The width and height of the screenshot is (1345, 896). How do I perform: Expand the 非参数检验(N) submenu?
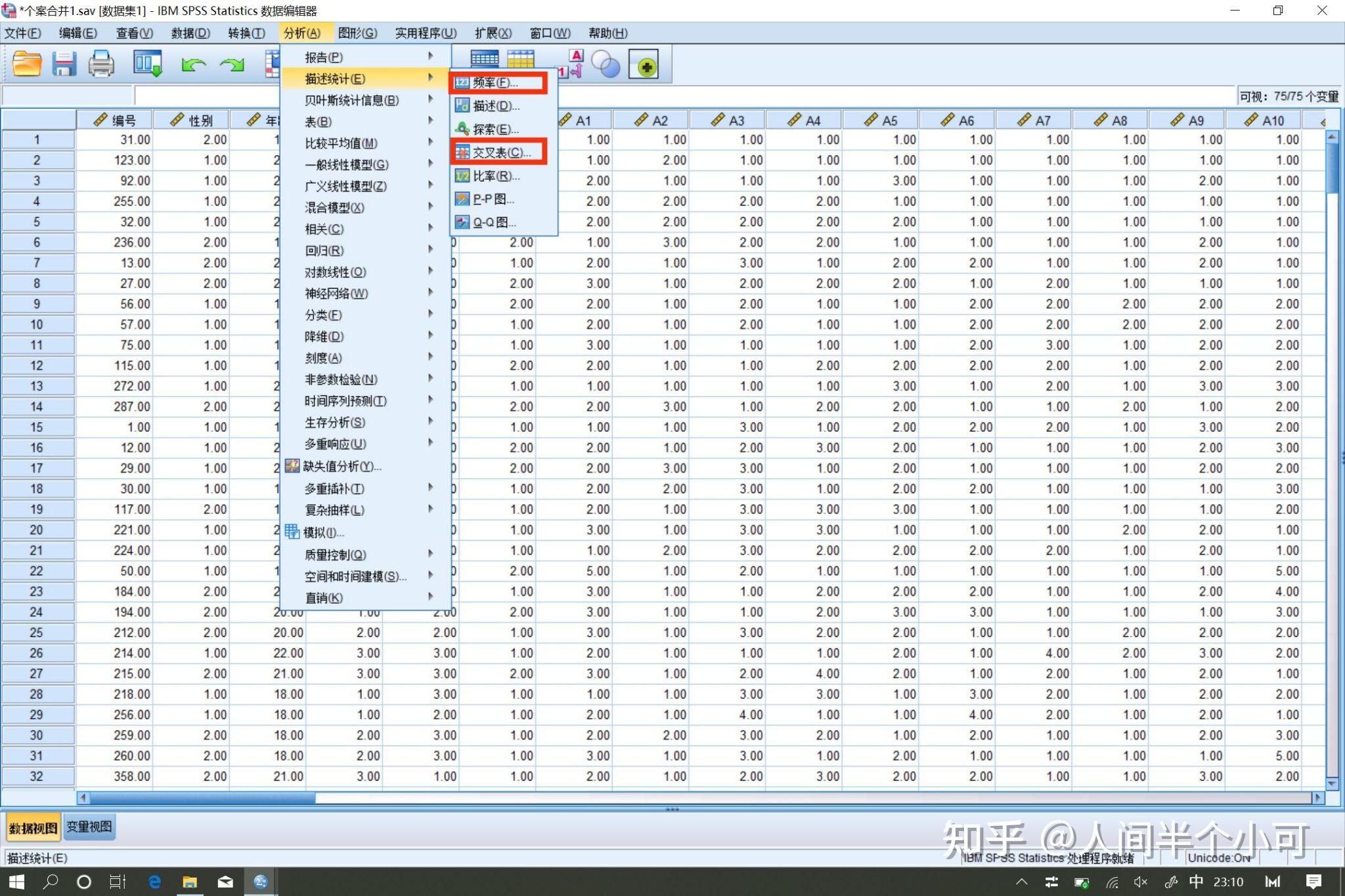tap(365, 379)
